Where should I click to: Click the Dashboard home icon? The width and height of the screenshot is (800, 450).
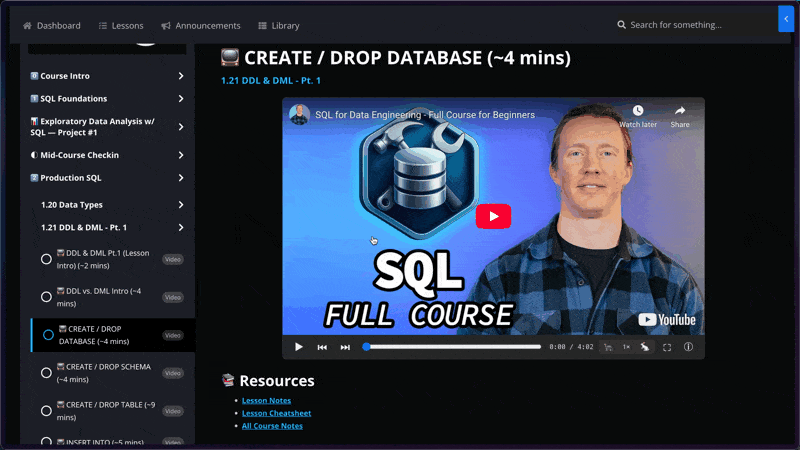(x=28, y=26)
